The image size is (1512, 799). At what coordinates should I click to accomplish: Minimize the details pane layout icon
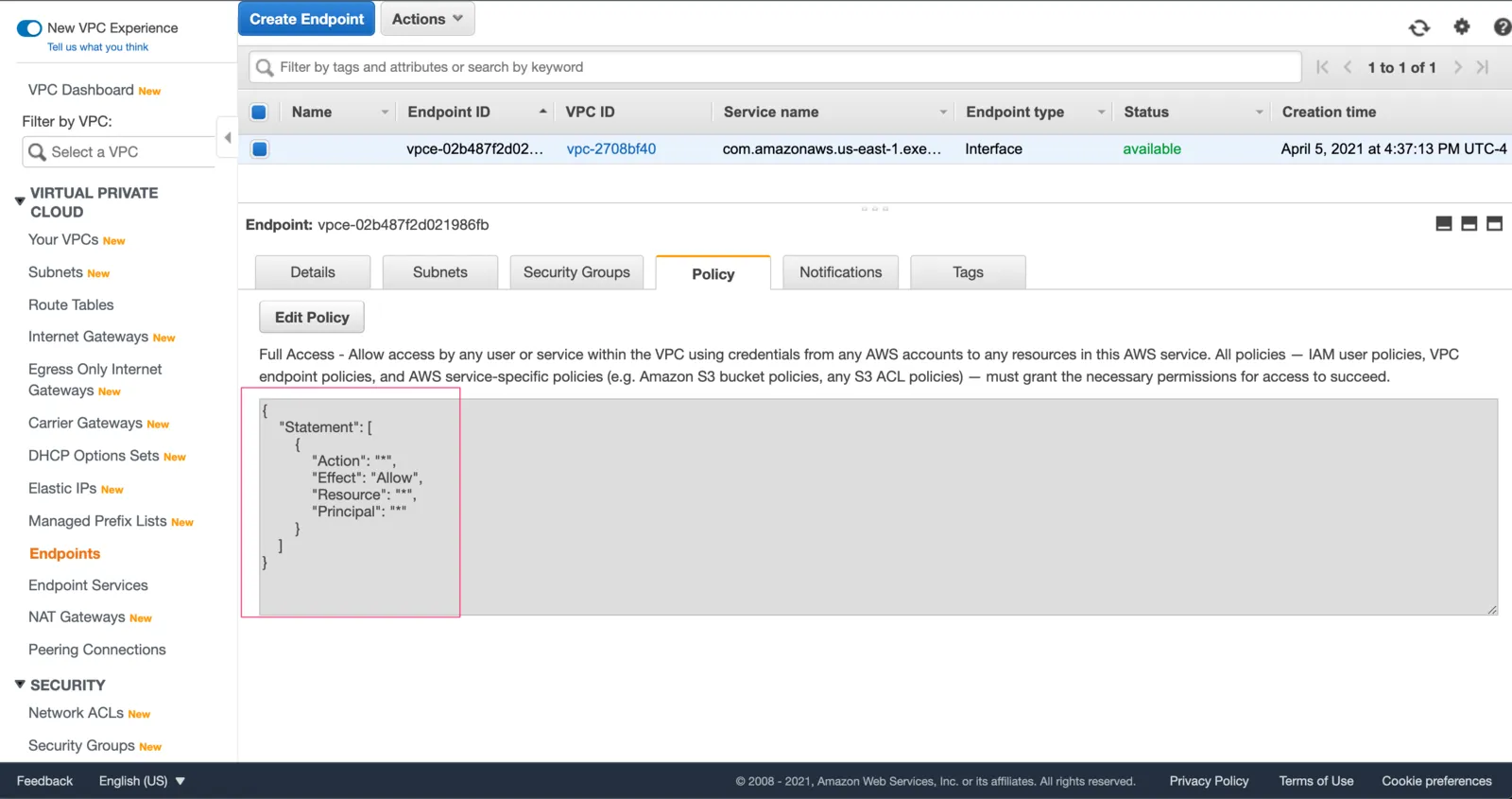(1443, 224)
